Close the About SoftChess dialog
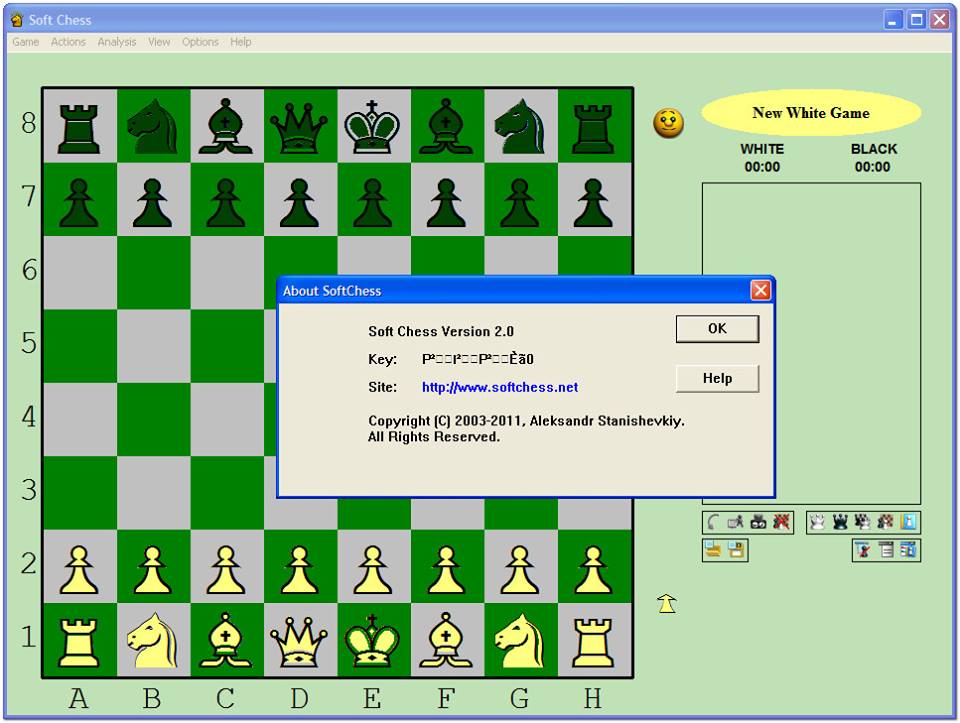 [x=760, y=290]
